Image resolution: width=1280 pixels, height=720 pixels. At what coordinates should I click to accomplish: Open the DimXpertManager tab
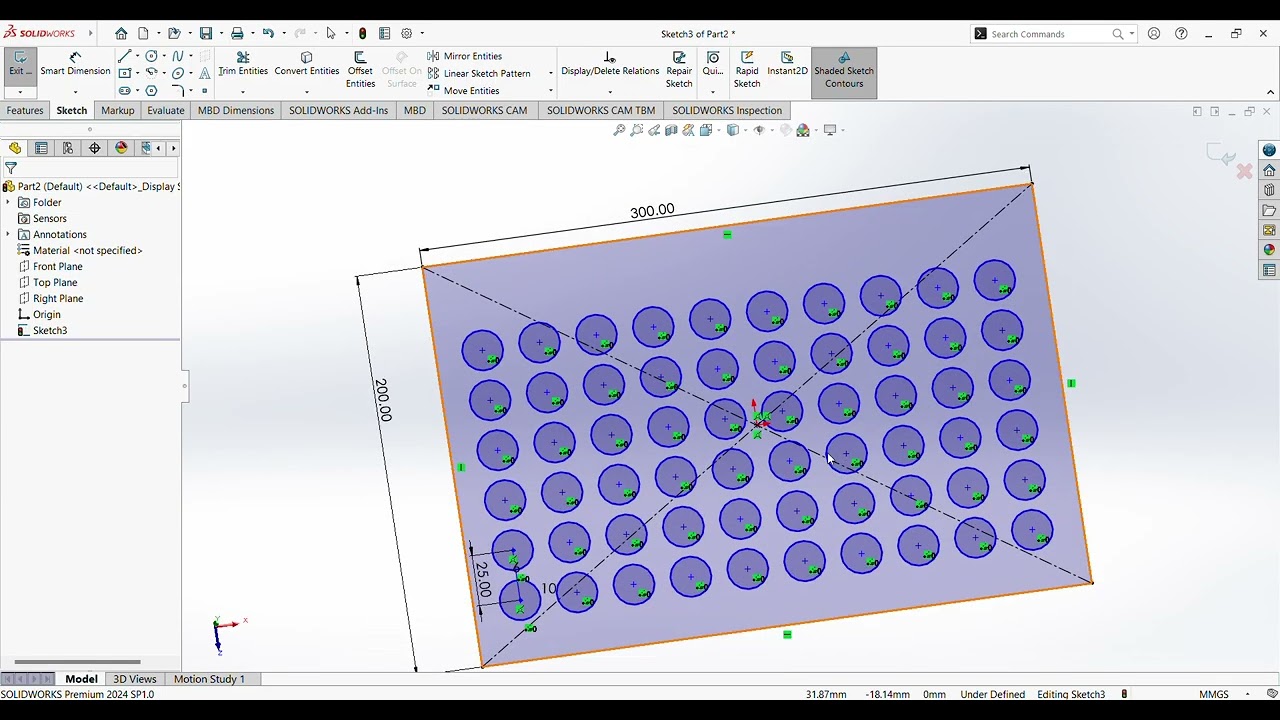(95, 148)
